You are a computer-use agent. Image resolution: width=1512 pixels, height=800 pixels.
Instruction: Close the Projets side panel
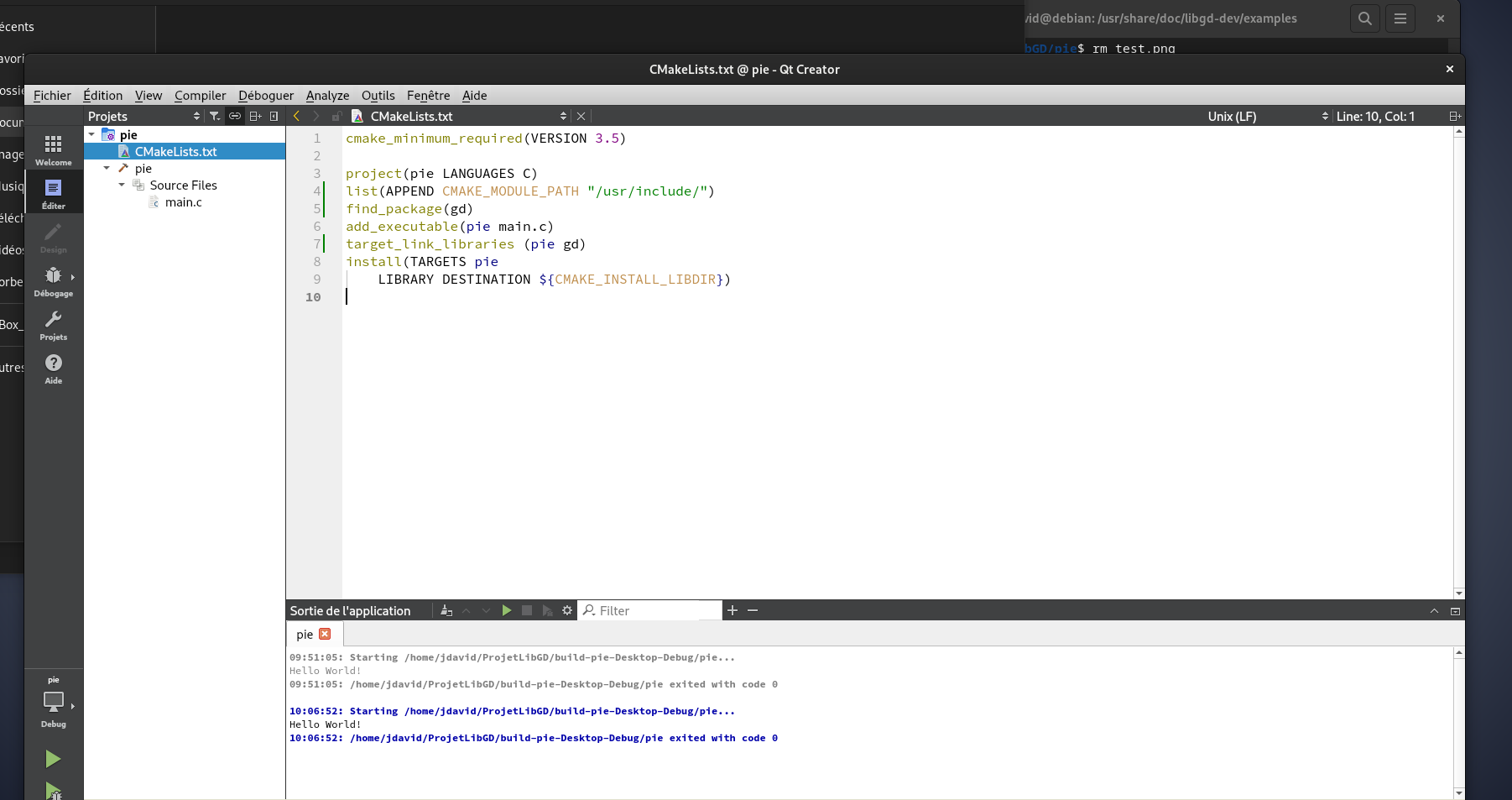click(x=274, y=116)
